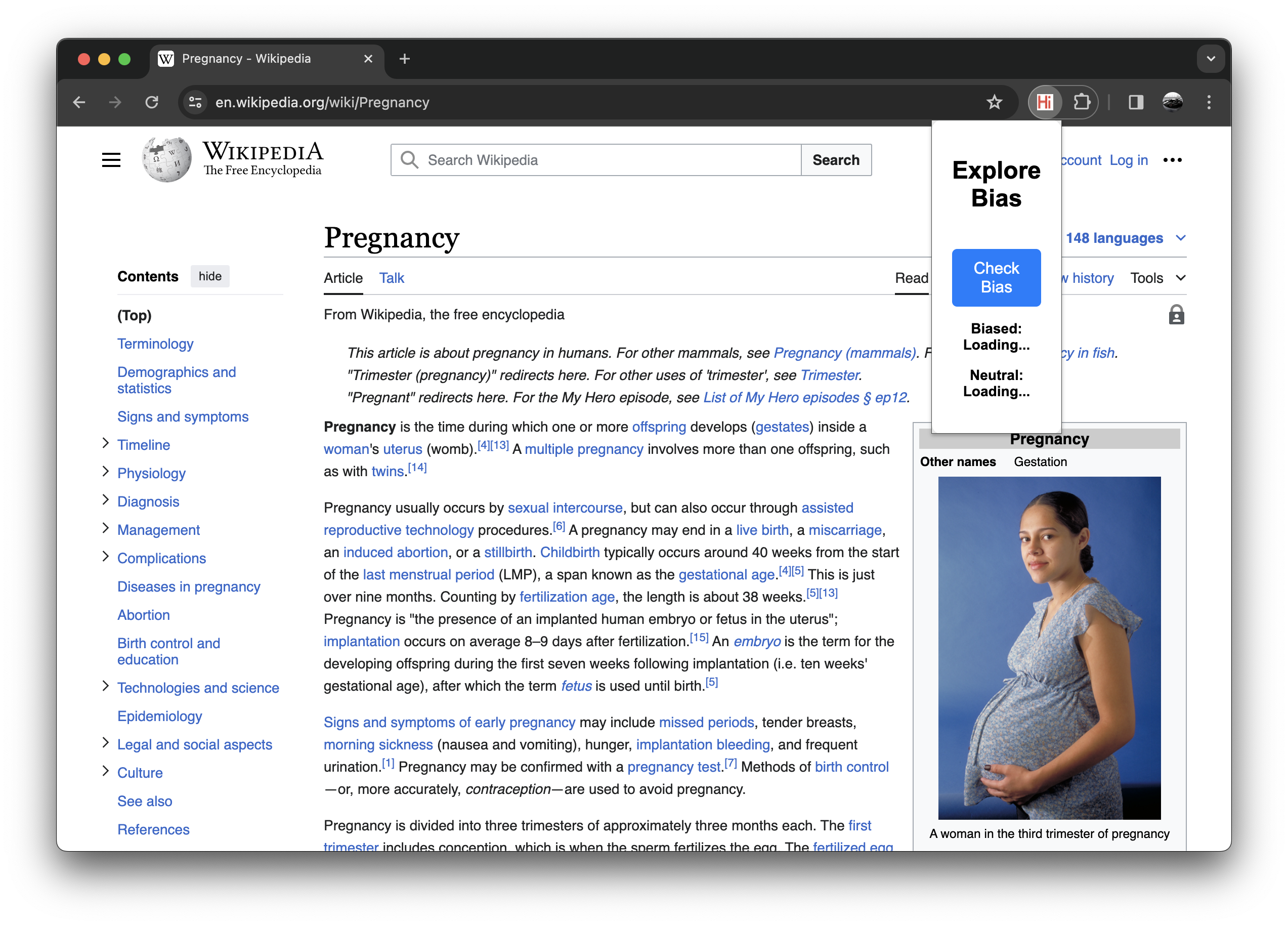Reload the page with the refresh icon

point(152,102)
